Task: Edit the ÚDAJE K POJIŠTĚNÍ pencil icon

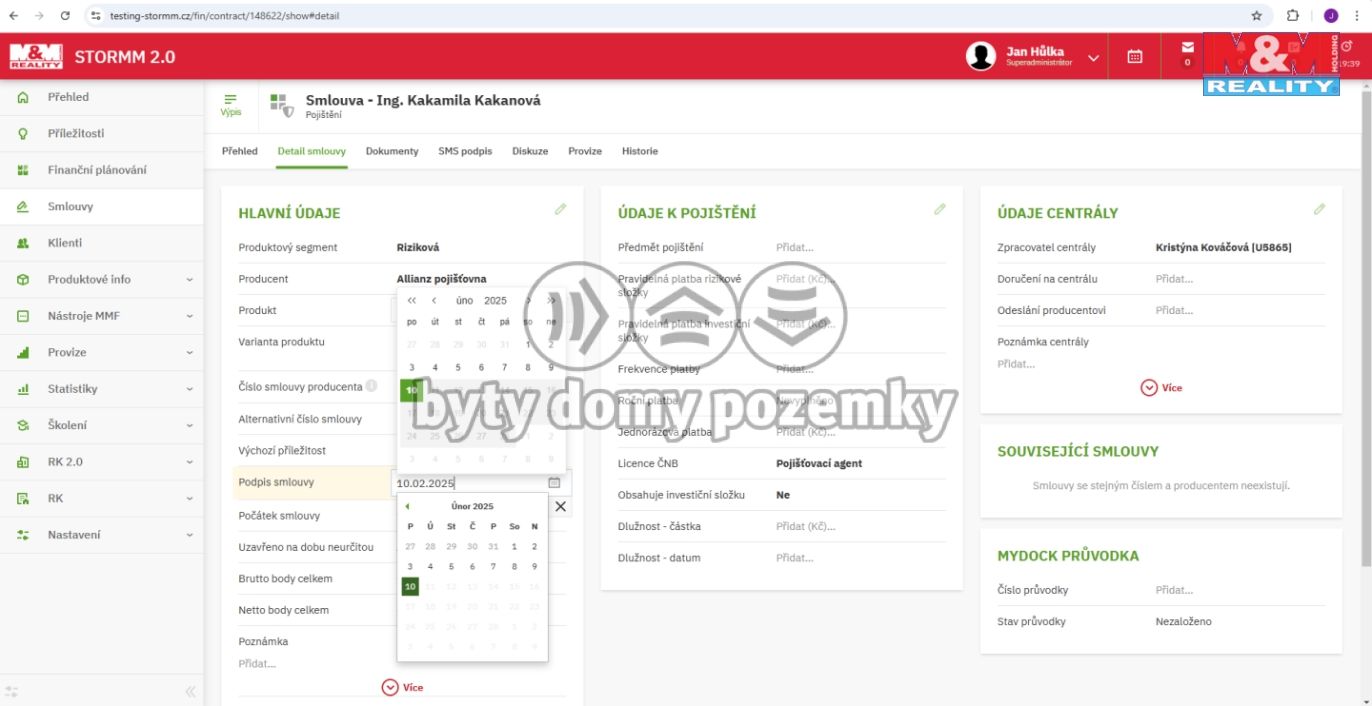Action: [939, 209]
